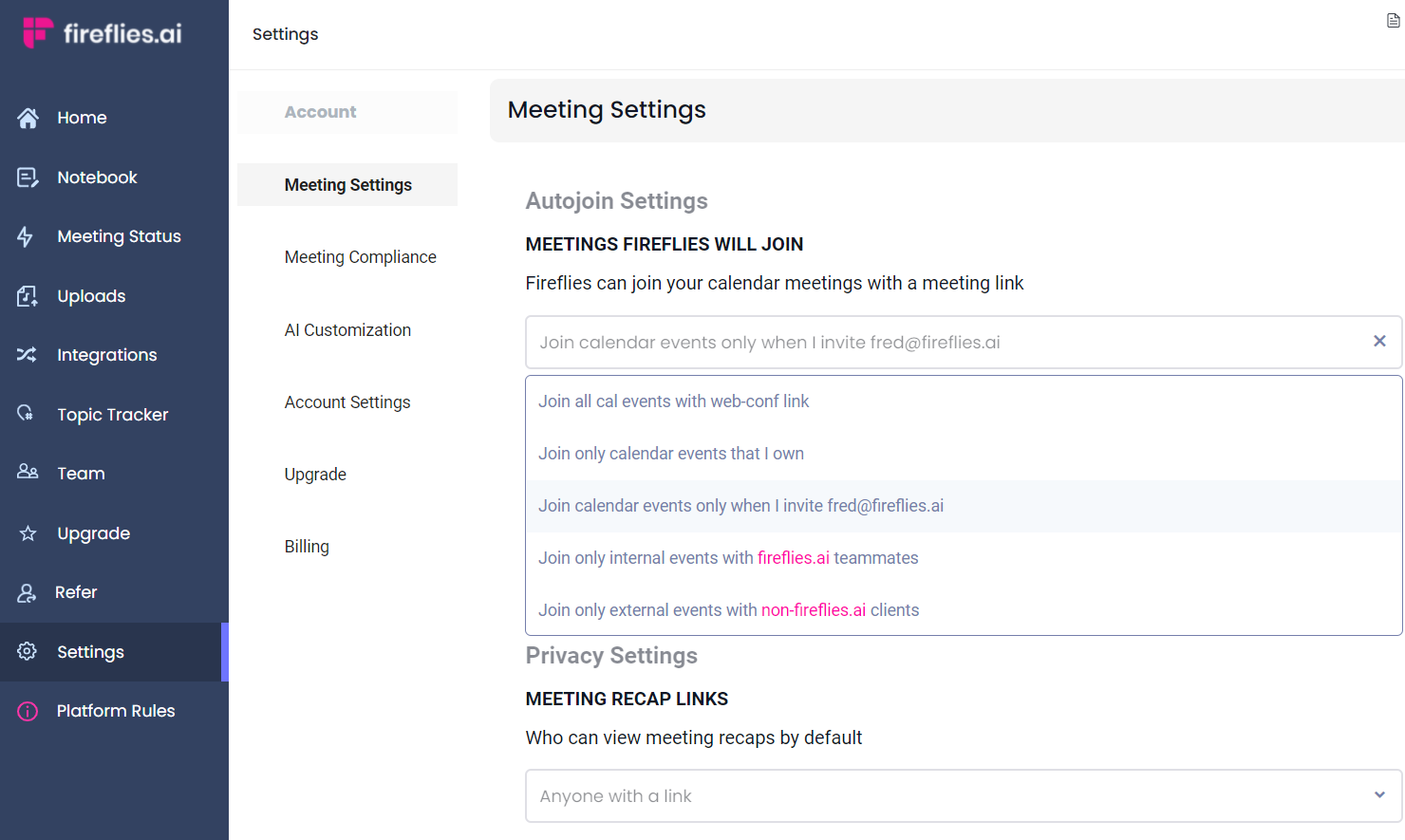Click the Platform Rules info icon
The width and height of the screenshot is (1405, 840).
[x=28, y=711]
